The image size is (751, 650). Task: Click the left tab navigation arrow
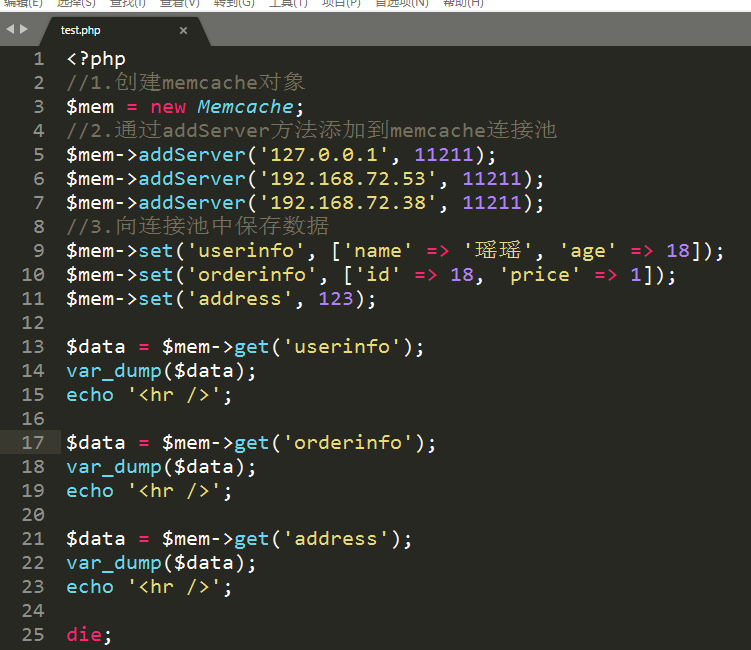pyautogui.click(x=10, y=29)
